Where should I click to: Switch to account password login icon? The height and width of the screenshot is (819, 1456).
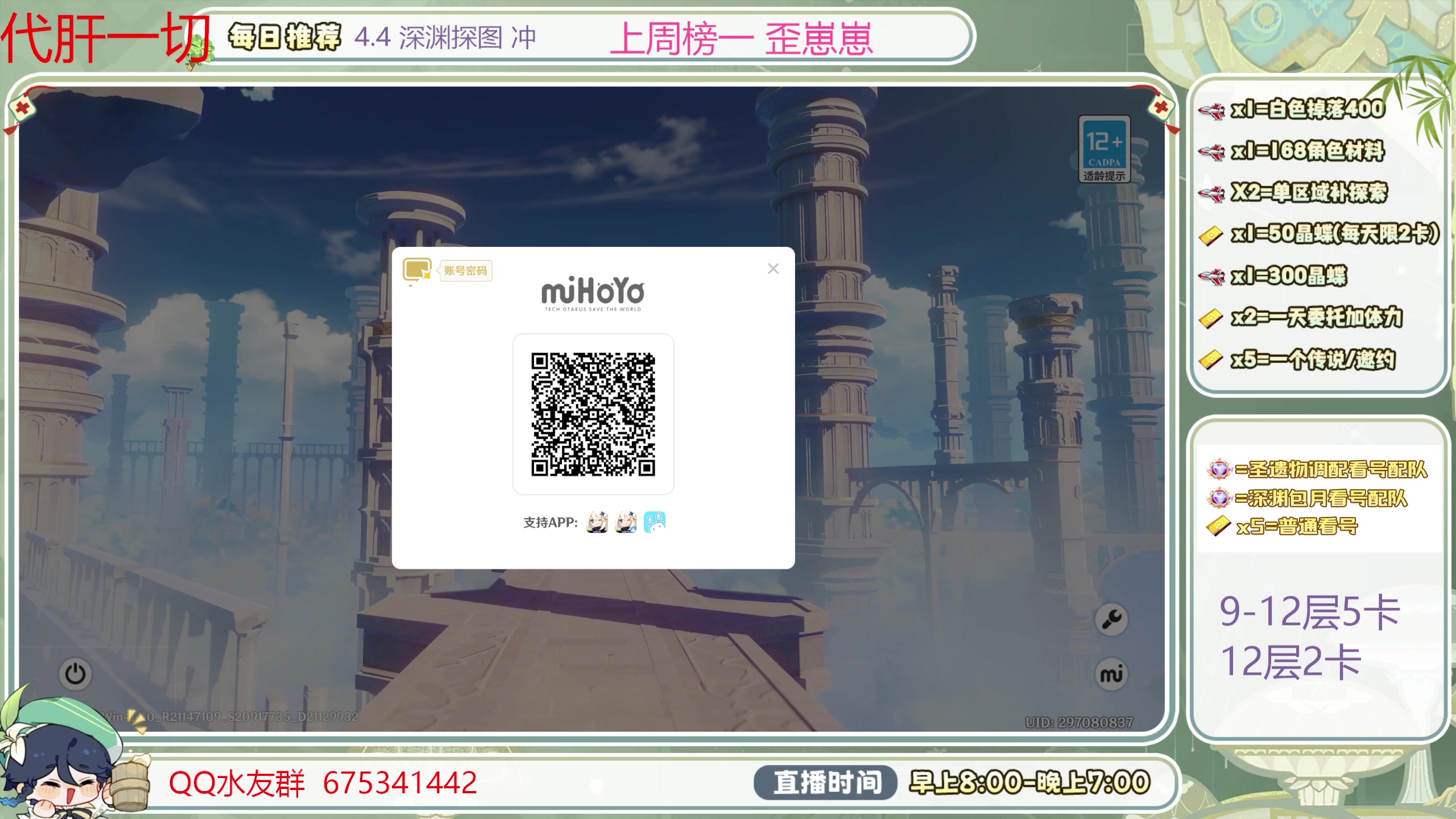(417, 270)
